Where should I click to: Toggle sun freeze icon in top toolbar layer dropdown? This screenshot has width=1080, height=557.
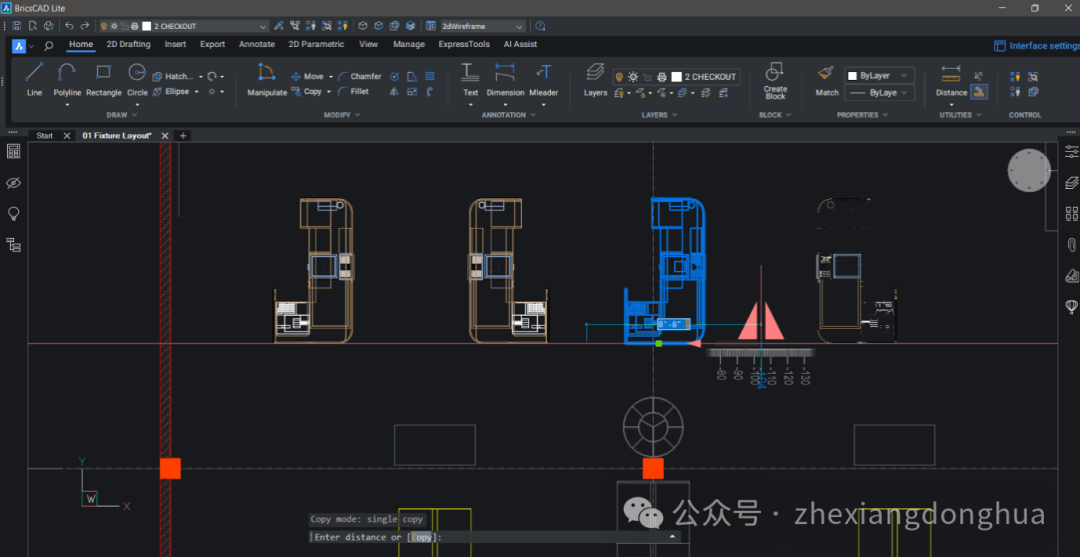point(114,26)
